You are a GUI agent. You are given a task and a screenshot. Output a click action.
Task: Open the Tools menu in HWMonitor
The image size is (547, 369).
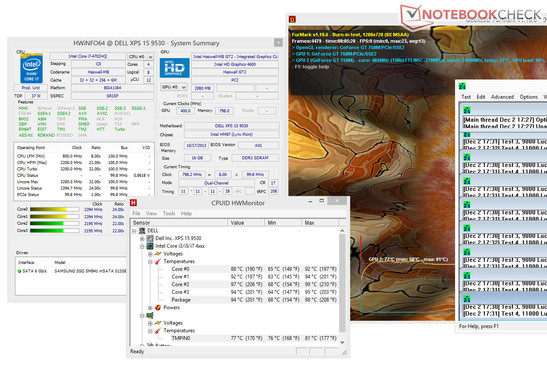(169, 213)
